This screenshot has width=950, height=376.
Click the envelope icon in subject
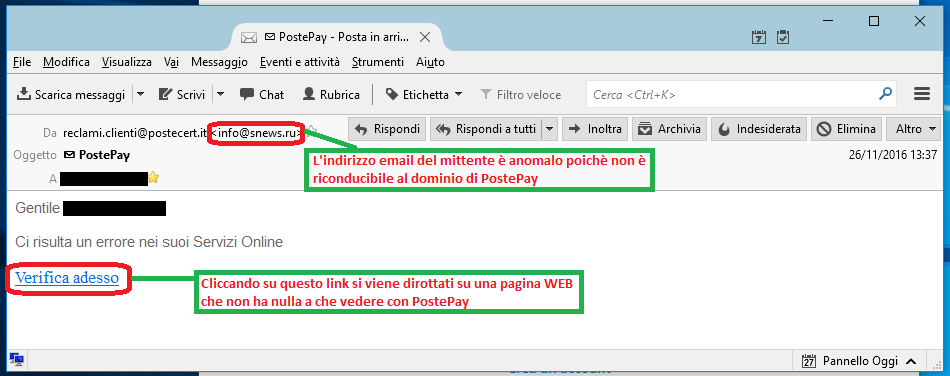[x=69, y=155]
